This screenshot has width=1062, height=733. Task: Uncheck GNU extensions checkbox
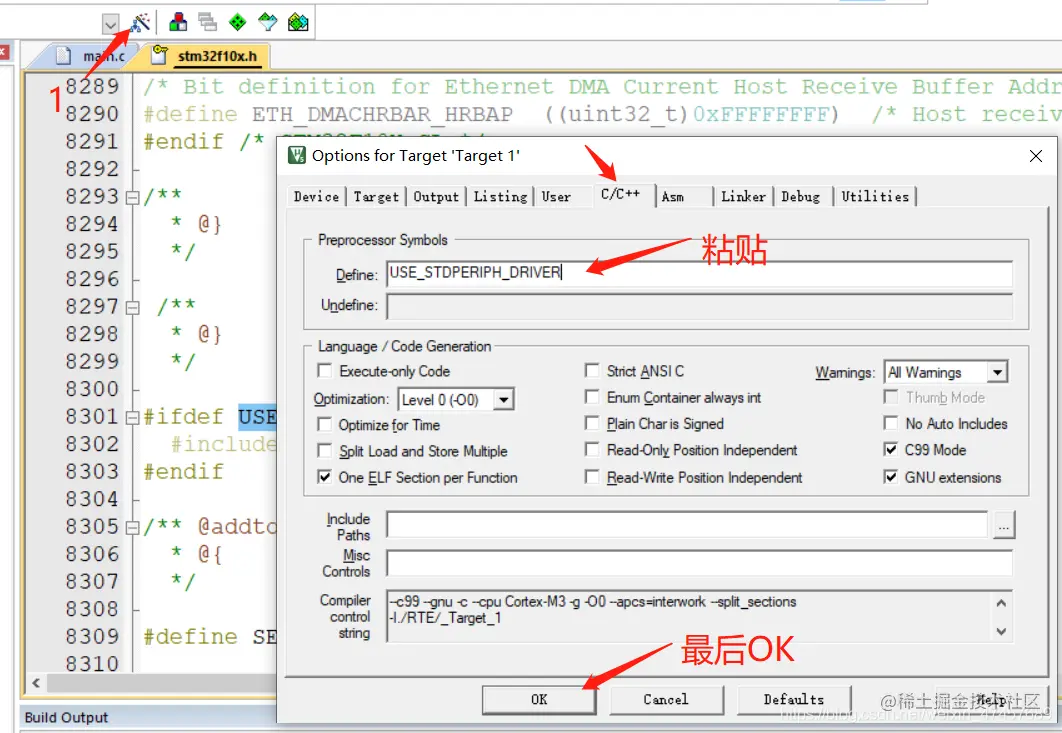891,477
